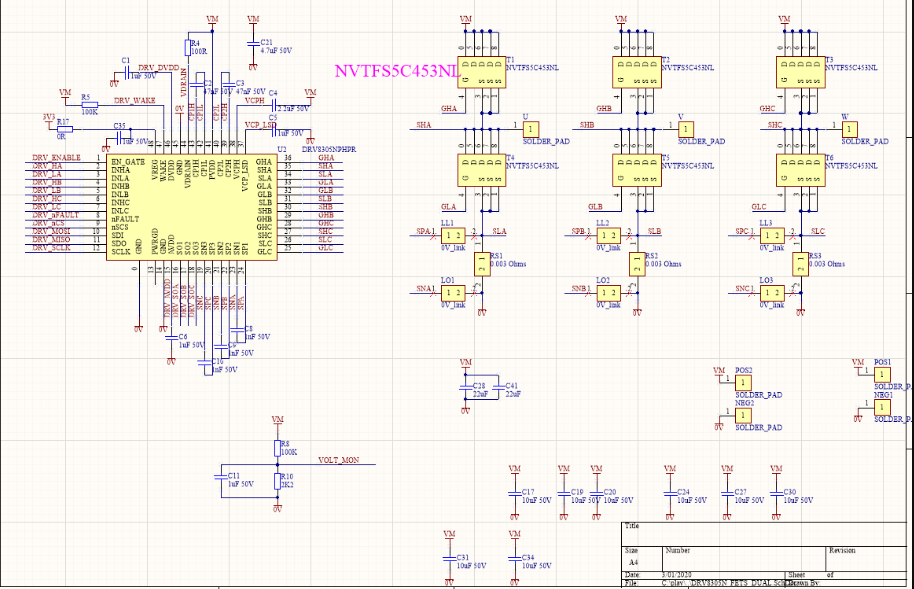Click capacitor C5 on VCP_LSD
The height and width of the screenshot is (589, 914).
click(273, 129)
